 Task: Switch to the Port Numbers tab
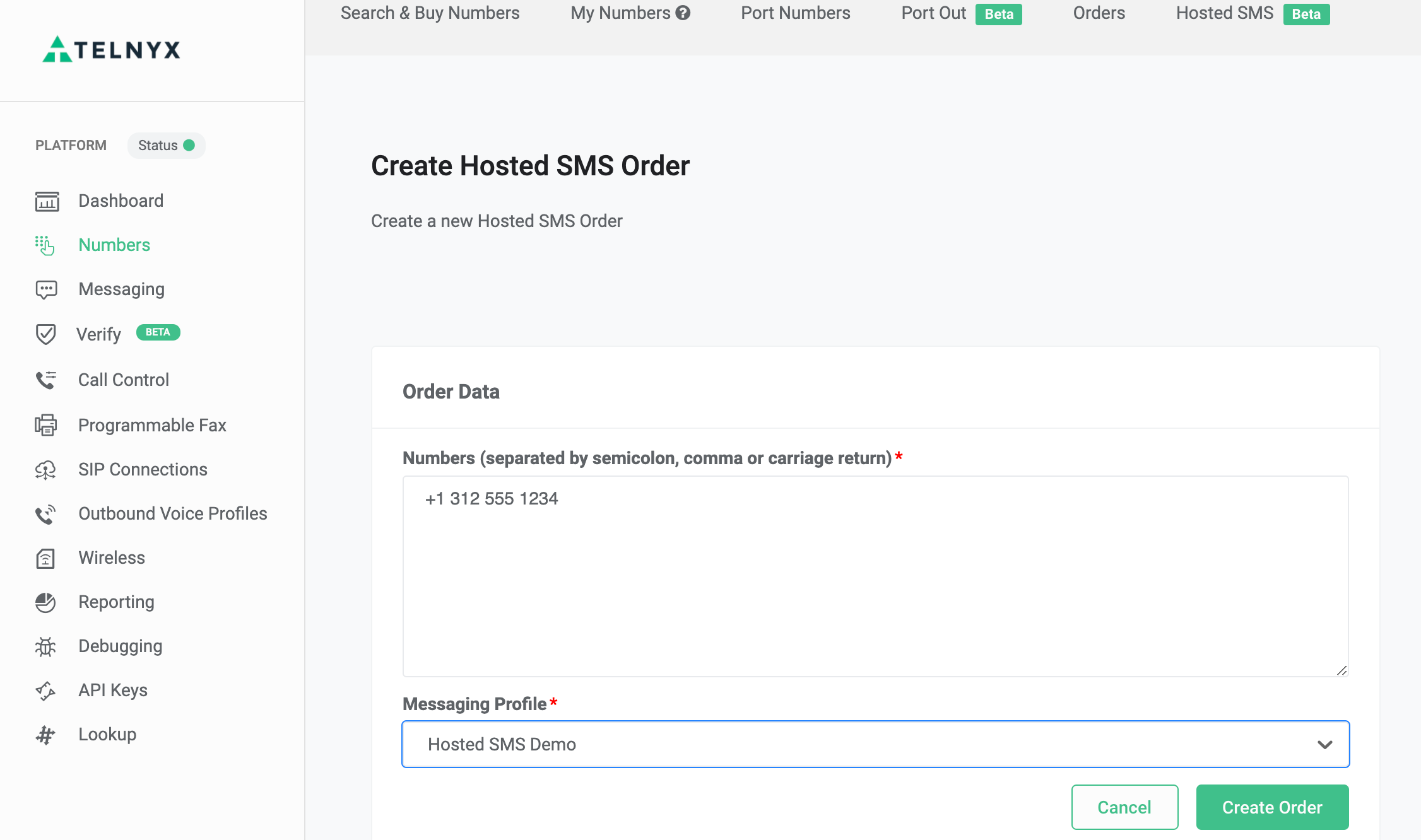tap(795, 13)
